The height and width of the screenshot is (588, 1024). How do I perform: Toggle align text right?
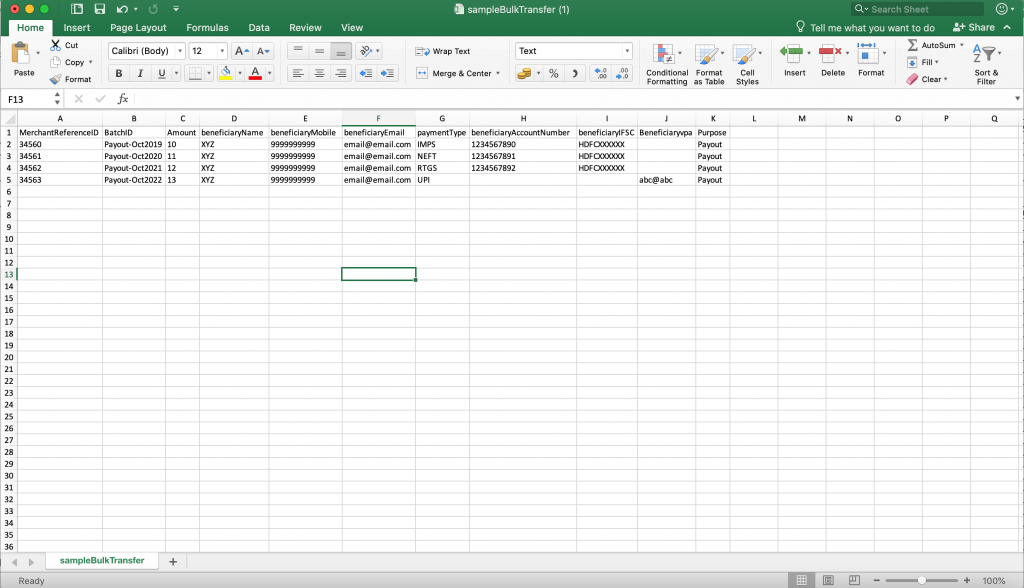pyautogui.click(x=341, y=73)
